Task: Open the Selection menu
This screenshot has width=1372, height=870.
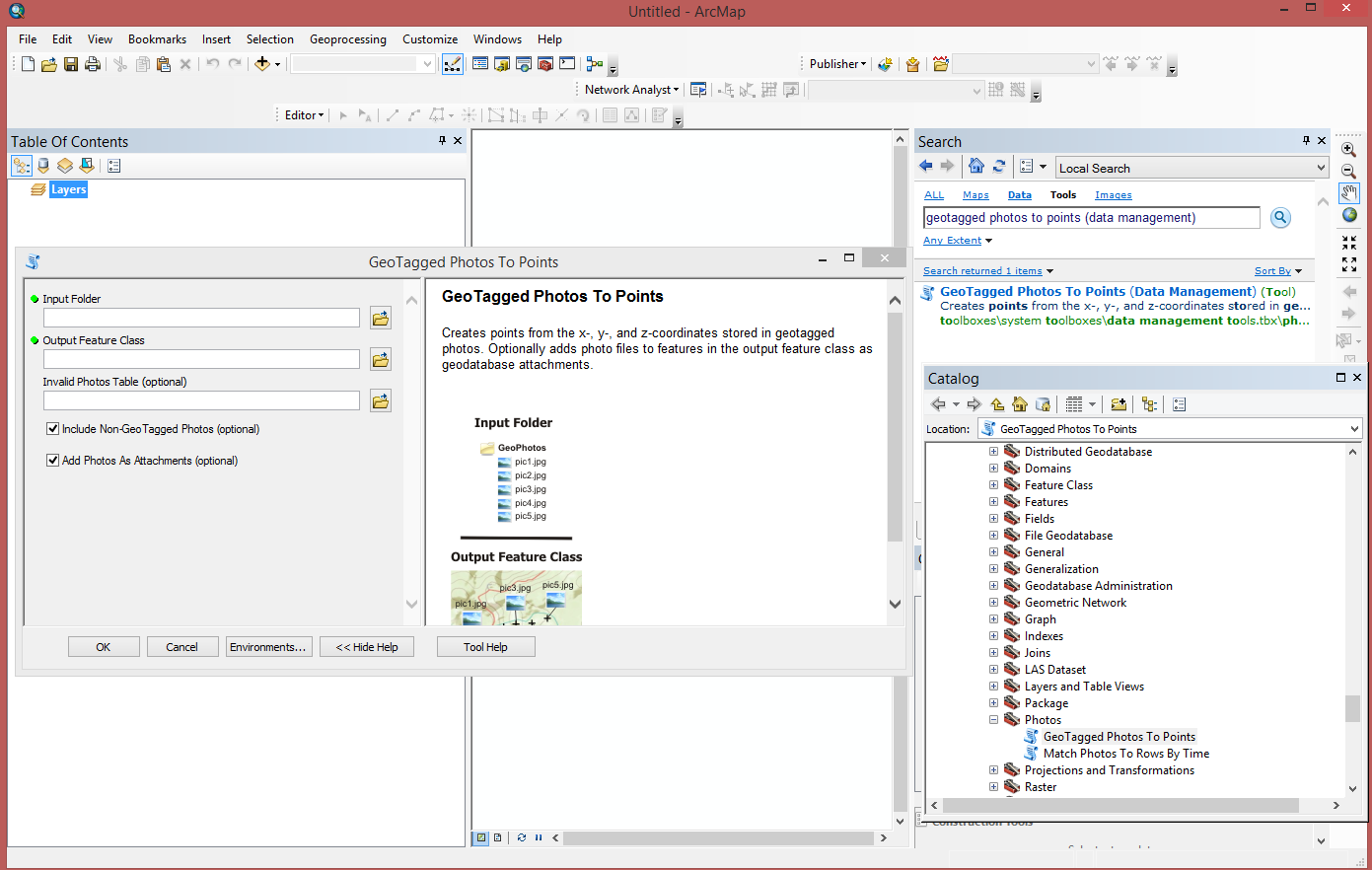Action: (x=269, y=39)
